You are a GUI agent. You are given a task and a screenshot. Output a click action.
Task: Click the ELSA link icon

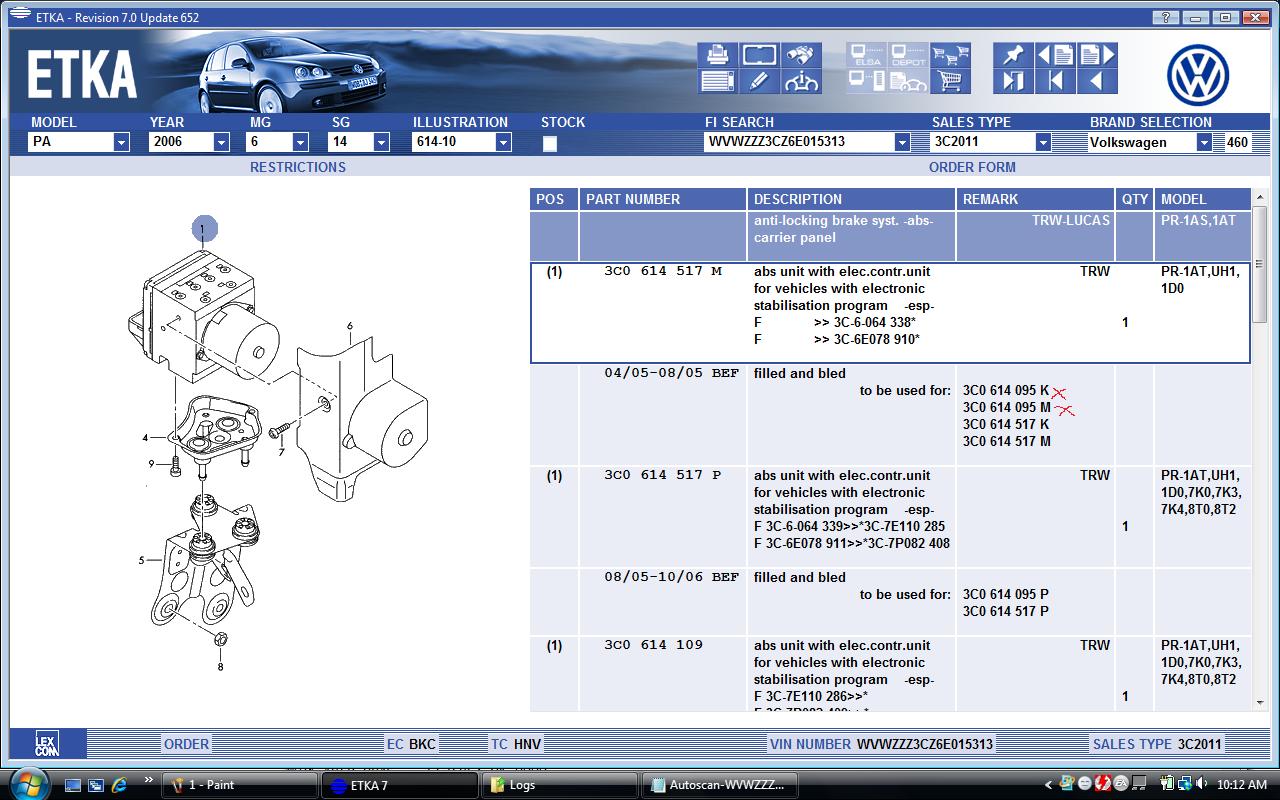(x=866, y=55)
